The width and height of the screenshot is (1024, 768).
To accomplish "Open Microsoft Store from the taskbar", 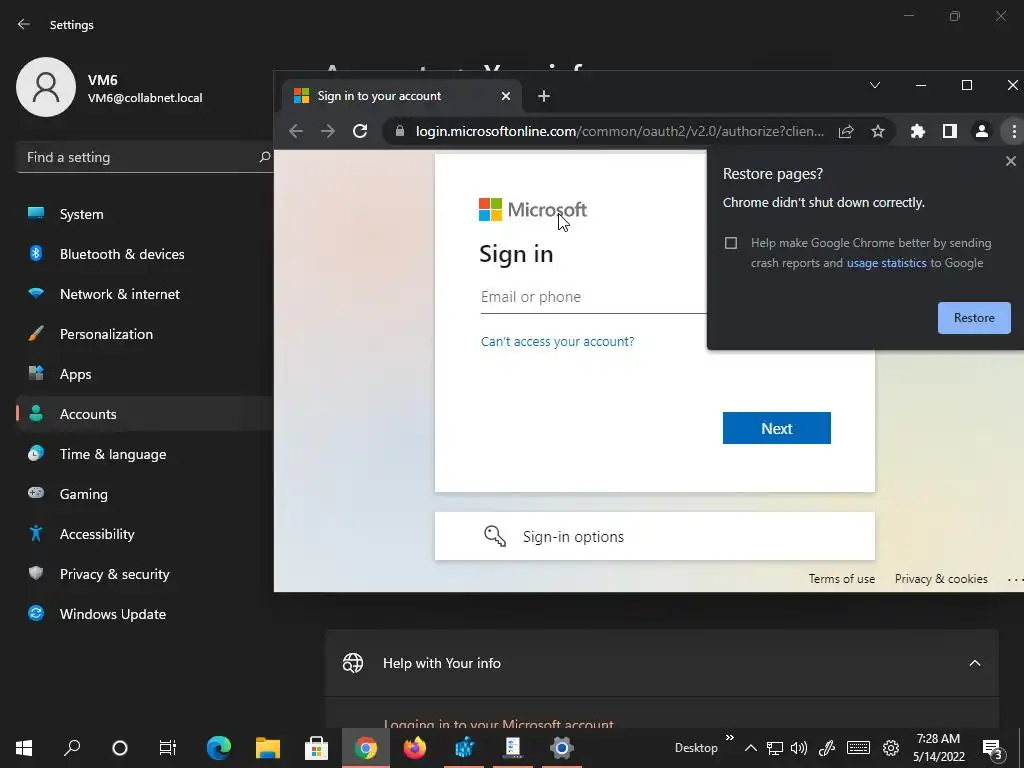I will click(x=317, y=748).
